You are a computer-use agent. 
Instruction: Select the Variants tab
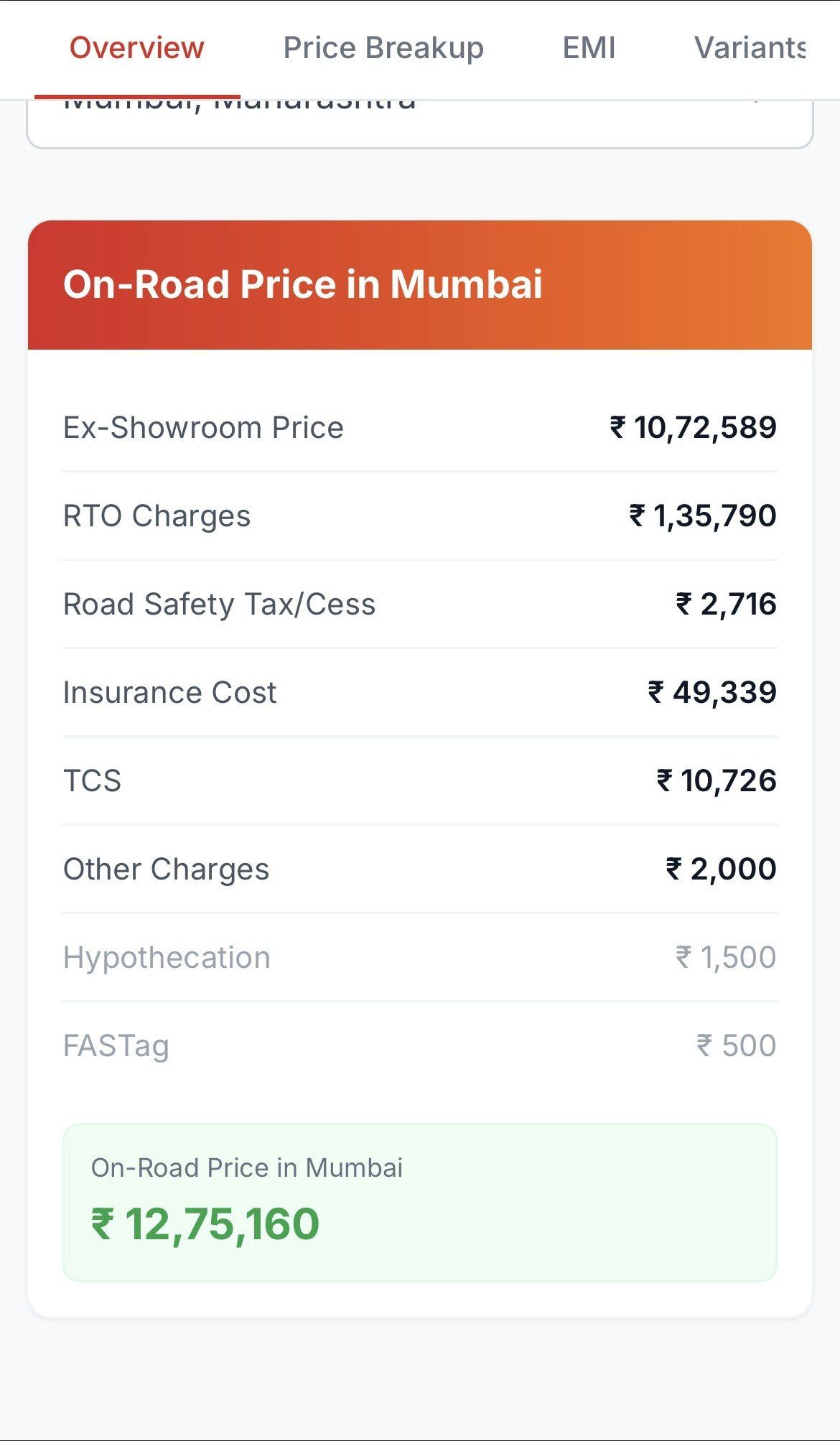click(750, 48)
